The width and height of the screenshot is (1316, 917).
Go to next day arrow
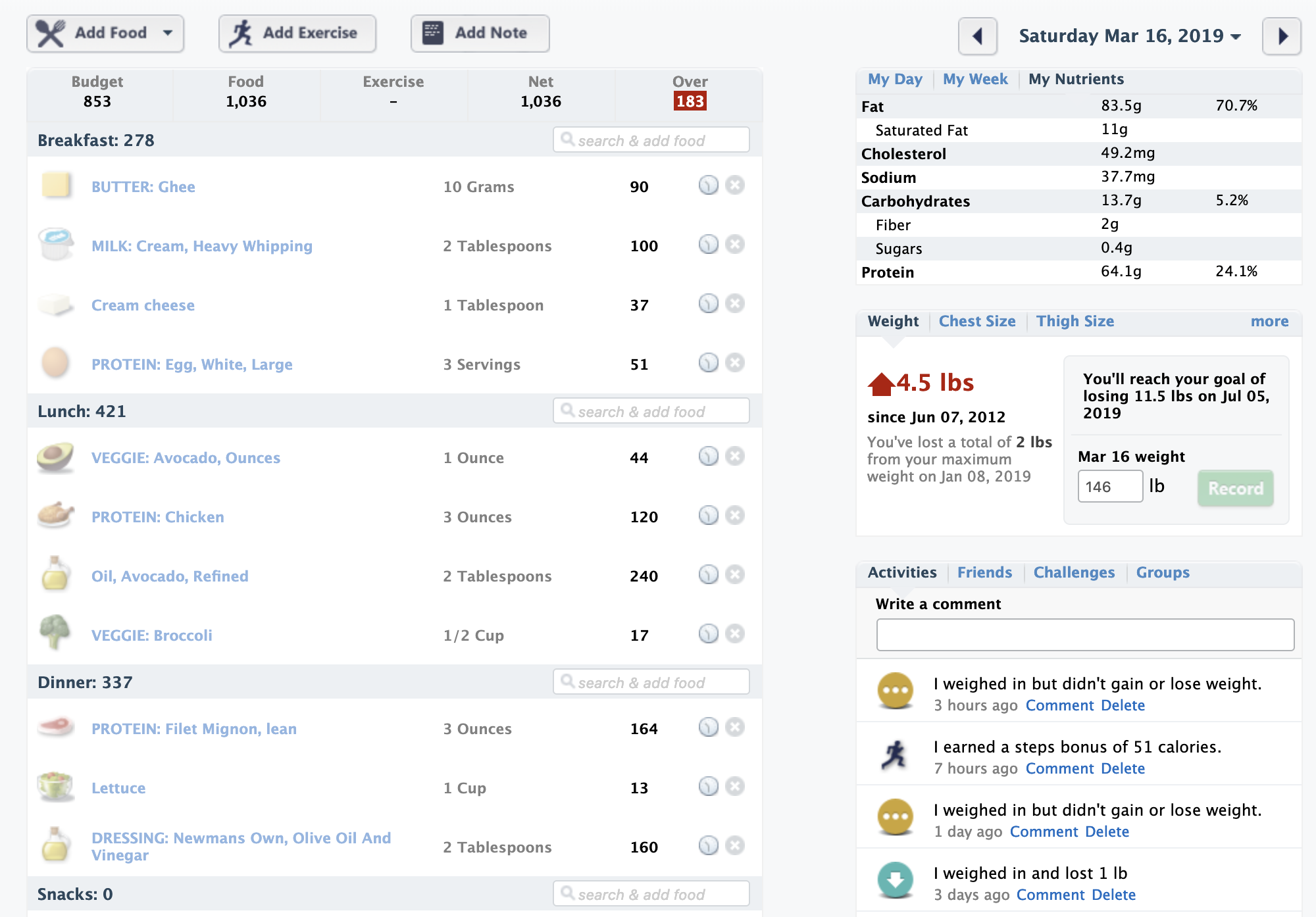1282,36
